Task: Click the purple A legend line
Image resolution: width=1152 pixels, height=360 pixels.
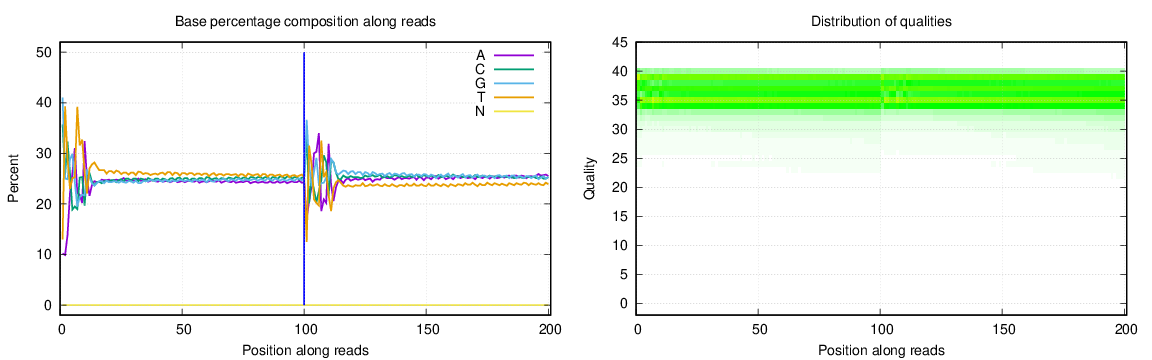Action: [x=513, y=55]
